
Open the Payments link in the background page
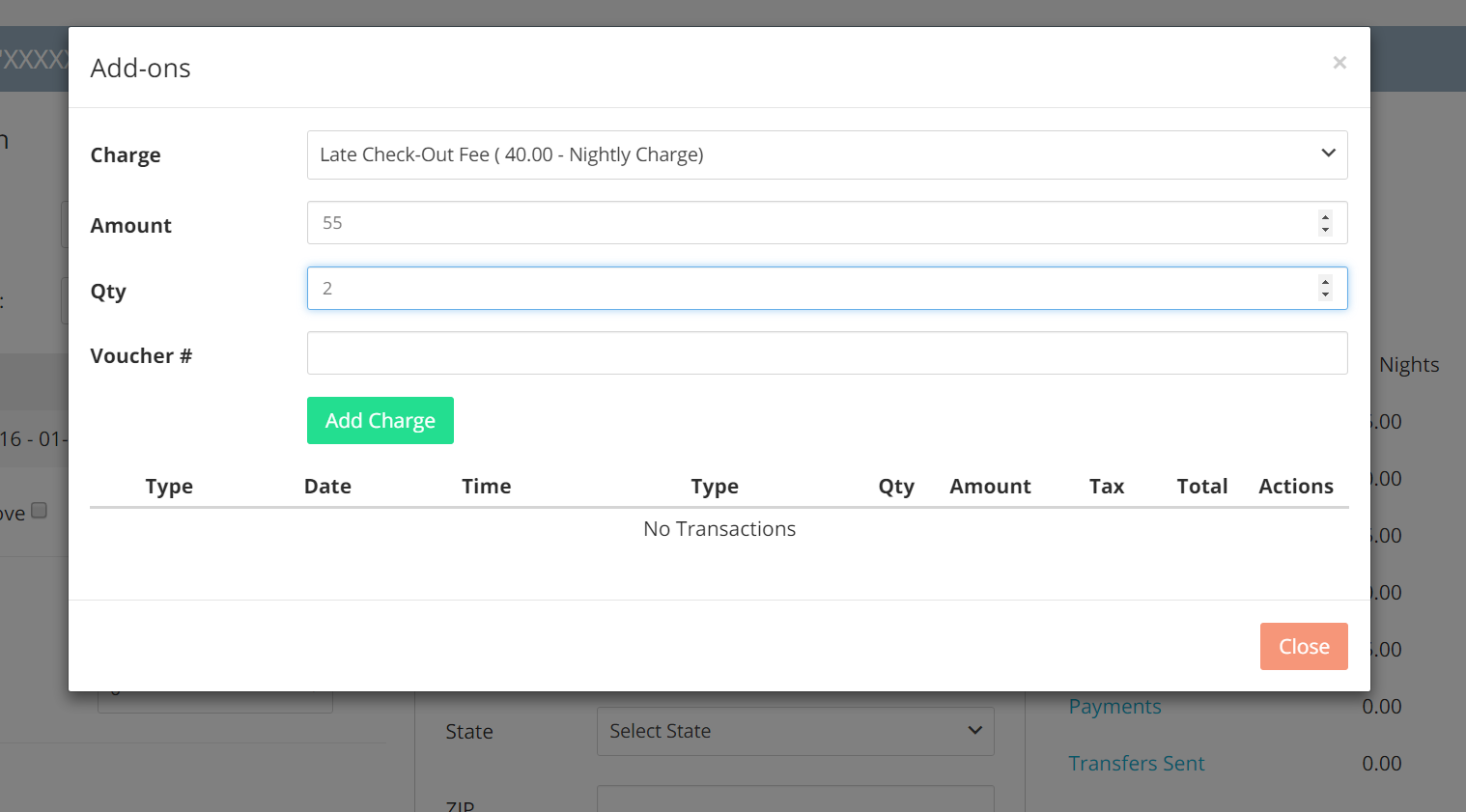click(1114, 707)
